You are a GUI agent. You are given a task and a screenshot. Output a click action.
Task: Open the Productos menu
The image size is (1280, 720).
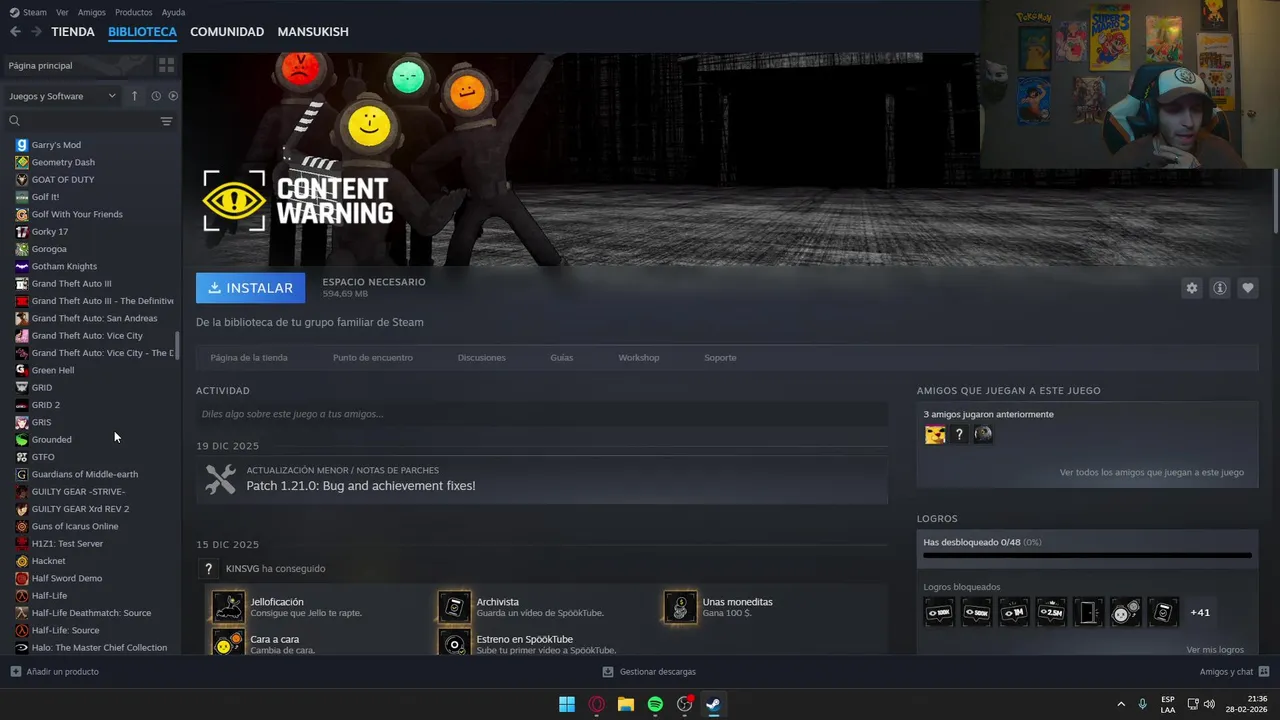coord(134,12)
